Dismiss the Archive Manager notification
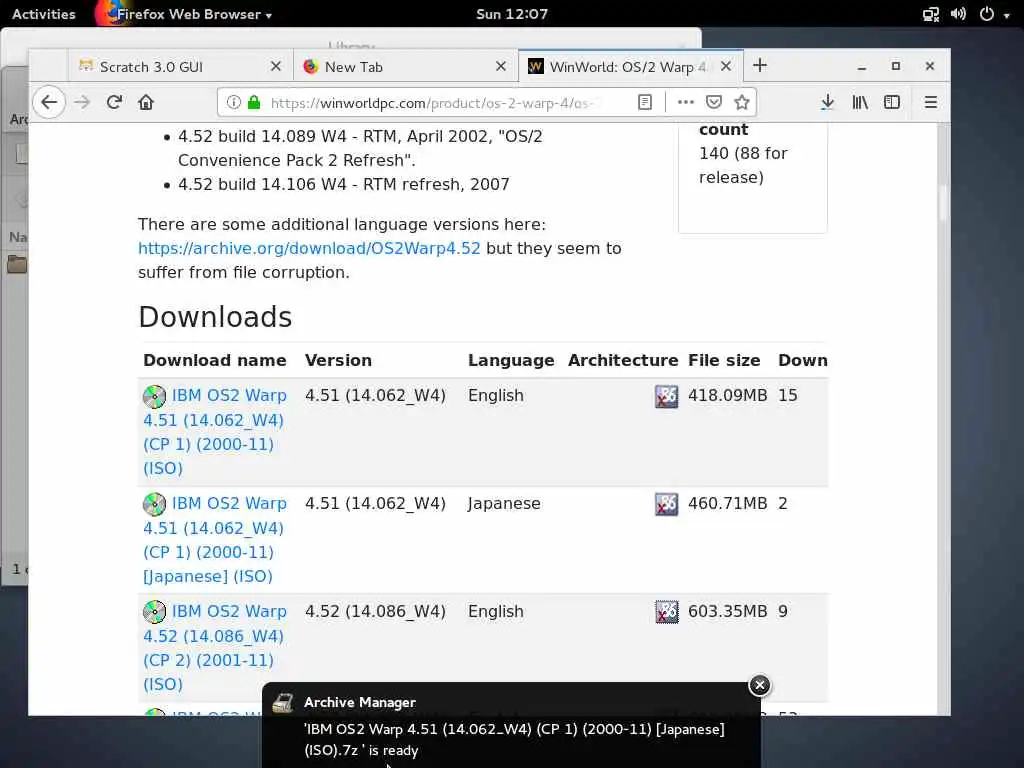 [x=760, y=685]
